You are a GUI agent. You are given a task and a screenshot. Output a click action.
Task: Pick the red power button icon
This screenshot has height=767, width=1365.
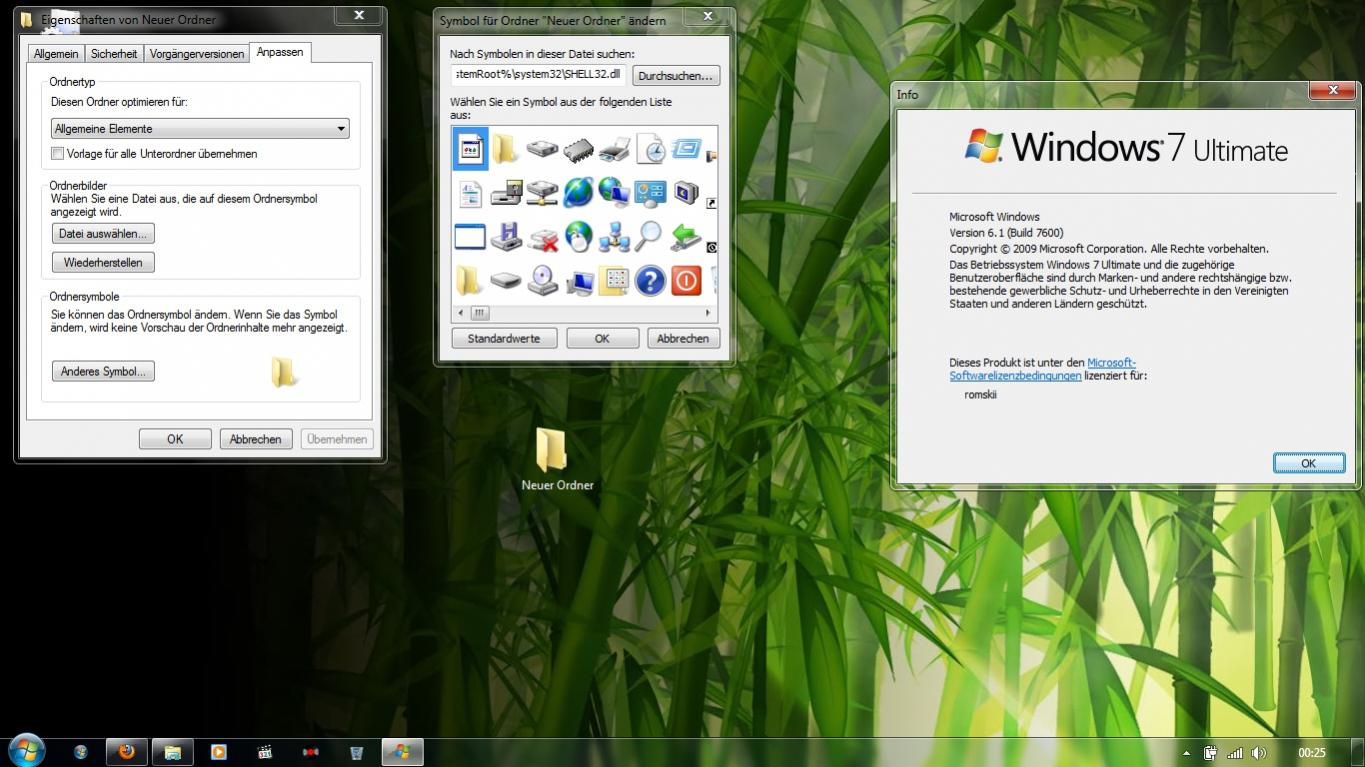pyautogui.click(x=686, y=281)
